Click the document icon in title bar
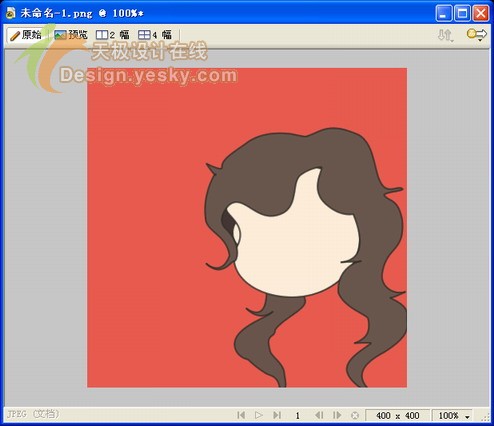This screenshot has width=494, height=426. (x=11, y=13)
